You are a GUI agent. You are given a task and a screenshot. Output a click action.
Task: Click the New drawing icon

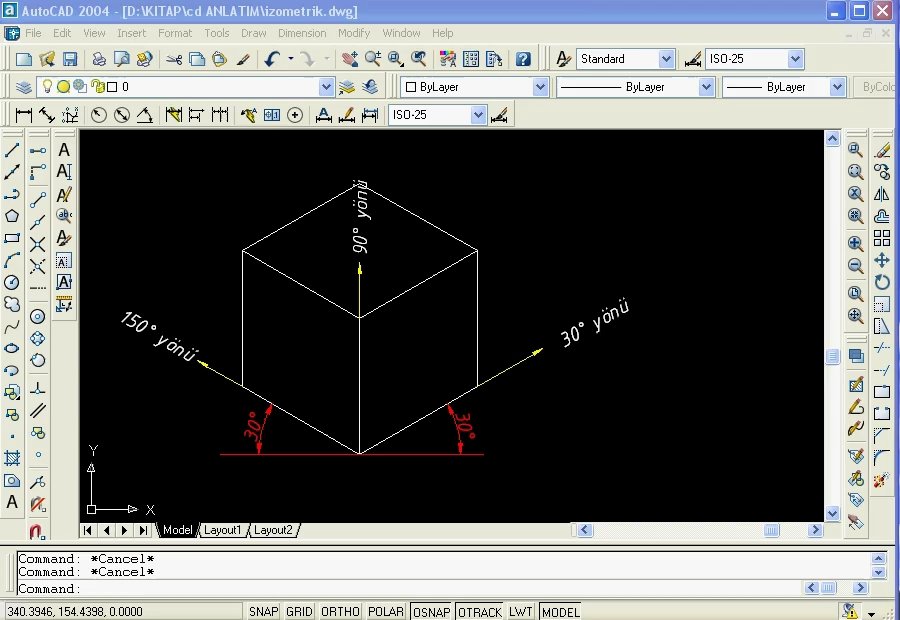pyautogui.click(x=24, y=59)
